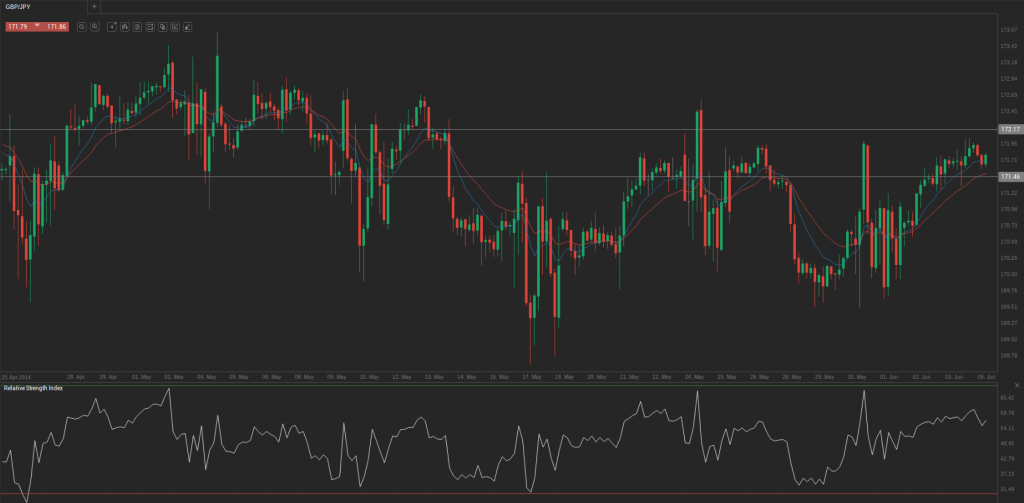This screenshot has width=1024, height=503.
Task: Click the 24. May date label
Action: (x=695, y=377)
